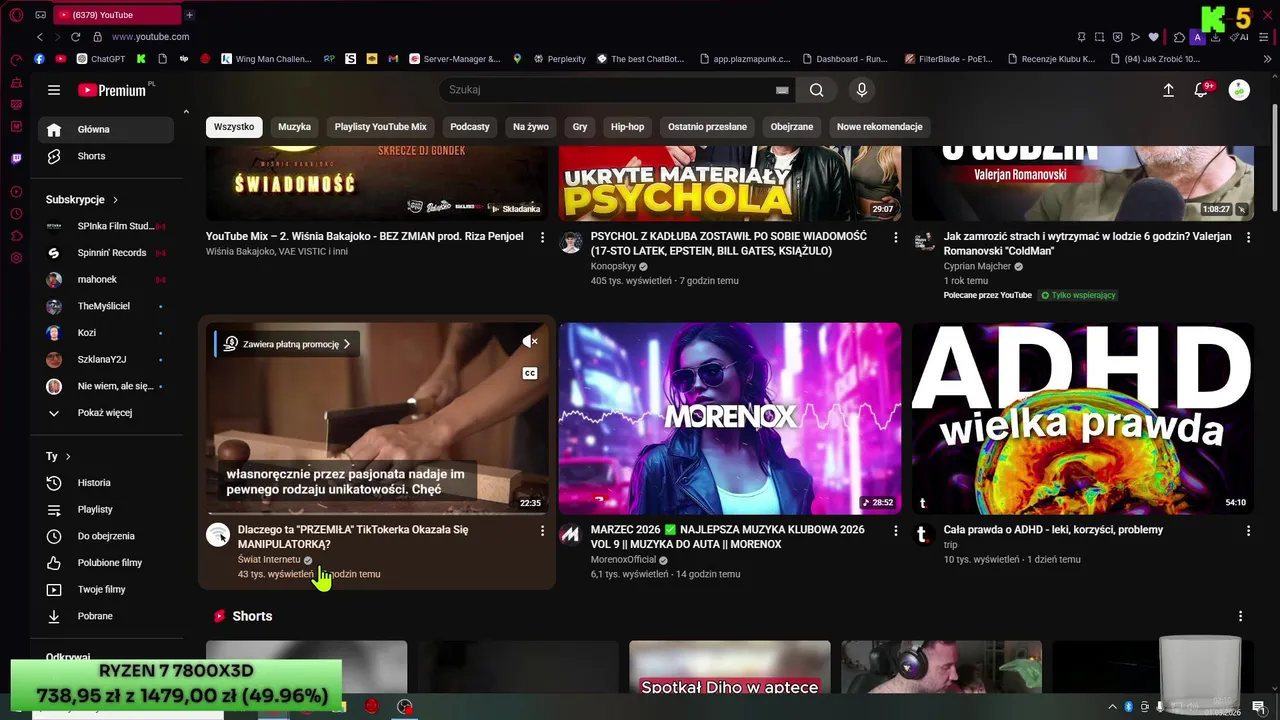The height and width of the screenshot is (720, 1280).
Task: Open the Perplexity bookmark
Action: click(x=559, y=59)
